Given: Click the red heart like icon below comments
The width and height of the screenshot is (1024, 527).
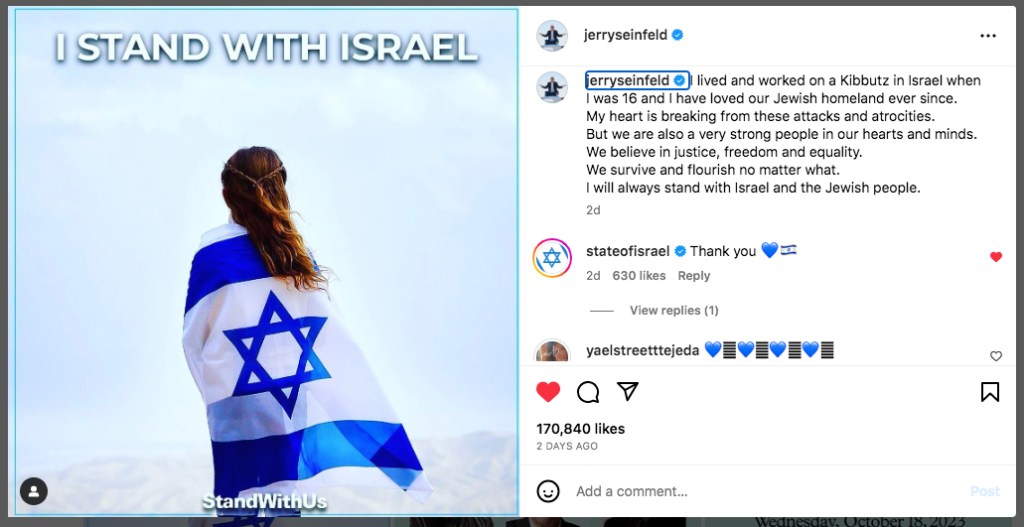Looking at the screenshot, I should point(548,392).
